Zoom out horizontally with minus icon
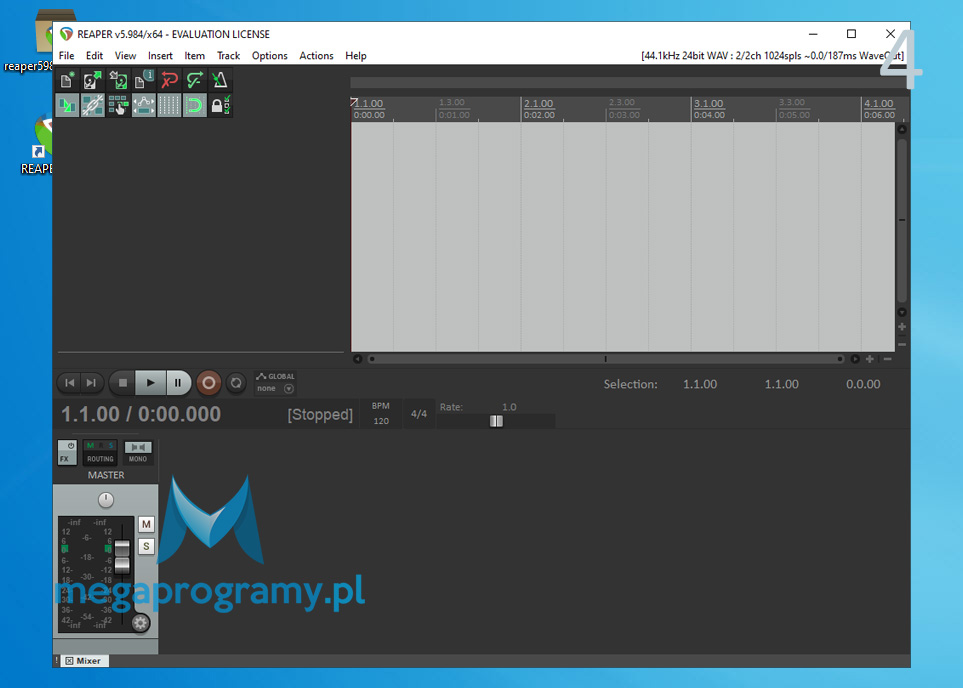This screenshot has height=688, width=963. click(x=887, y=359)
